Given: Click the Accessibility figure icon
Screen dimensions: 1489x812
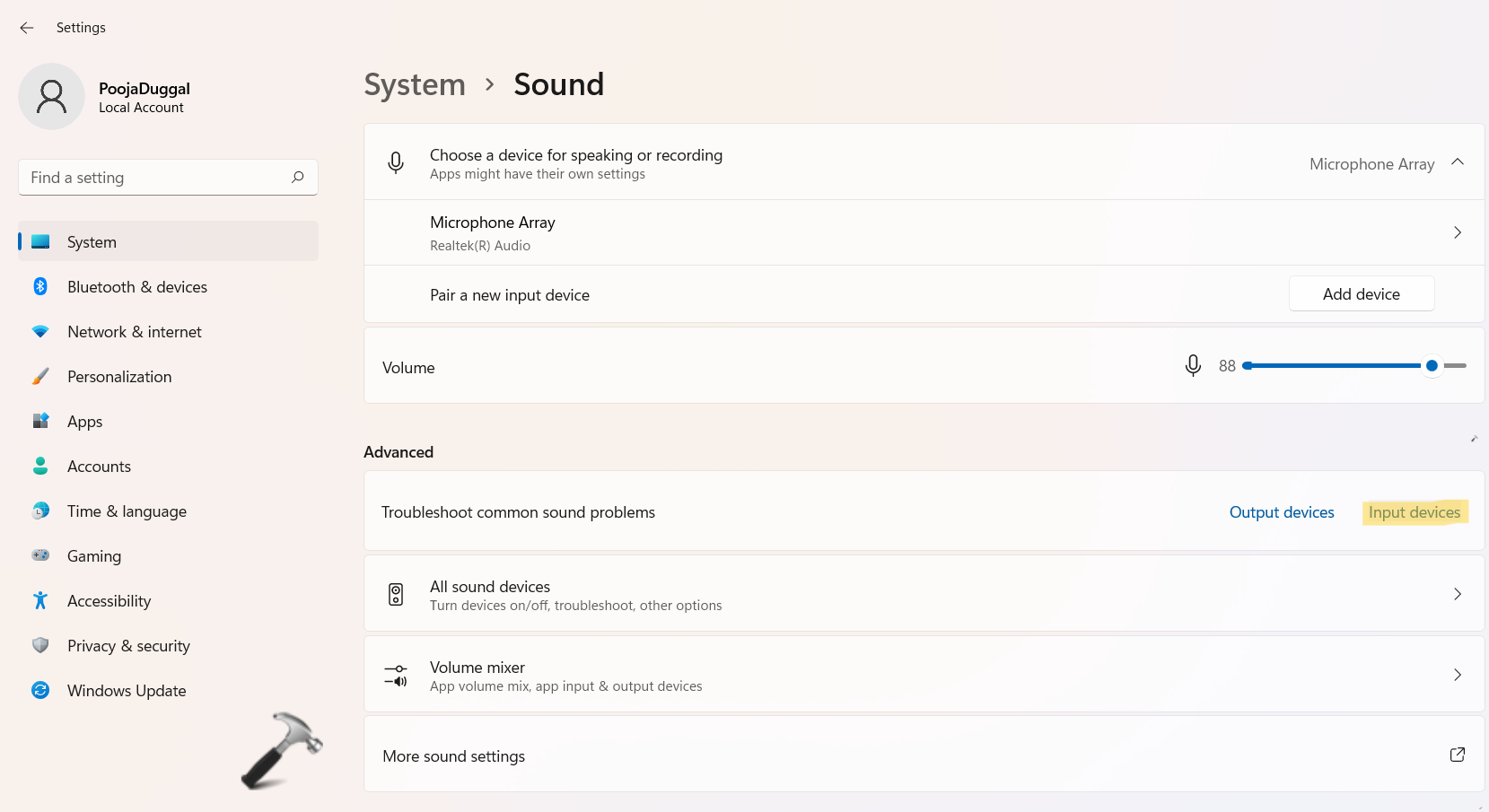Looking at the screenshot, I should (x=40, y=600).
